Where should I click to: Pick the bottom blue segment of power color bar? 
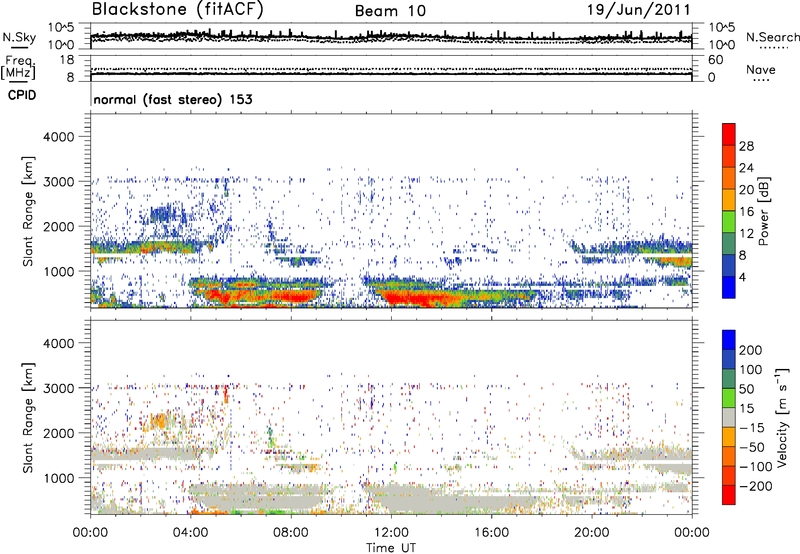click(729, 287)
